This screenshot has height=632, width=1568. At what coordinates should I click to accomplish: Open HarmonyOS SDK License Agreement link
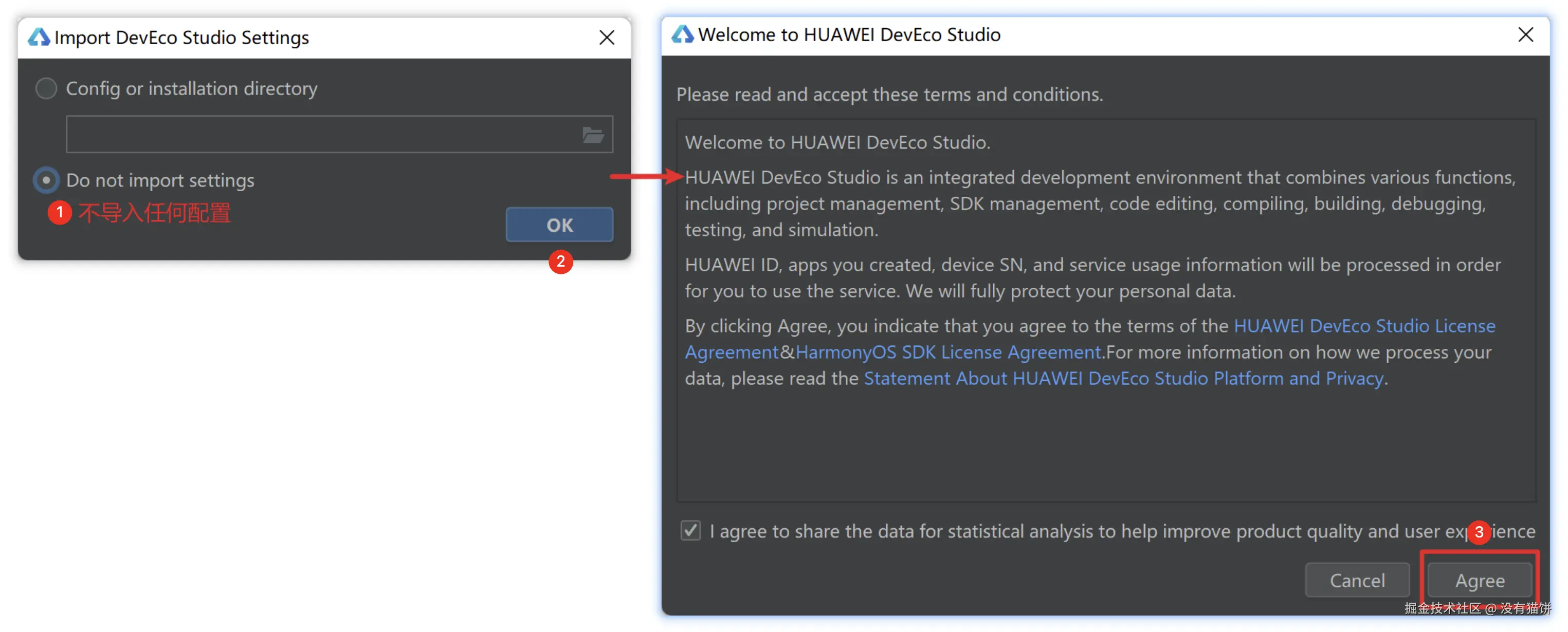pyautogui.click(x=949, y=352)
